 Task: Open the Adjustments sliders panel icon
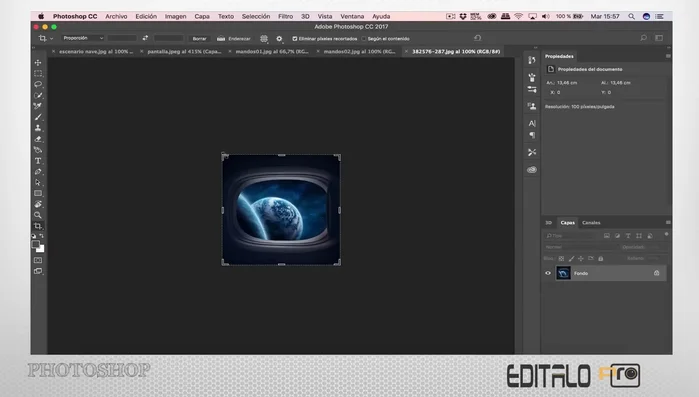531,90
